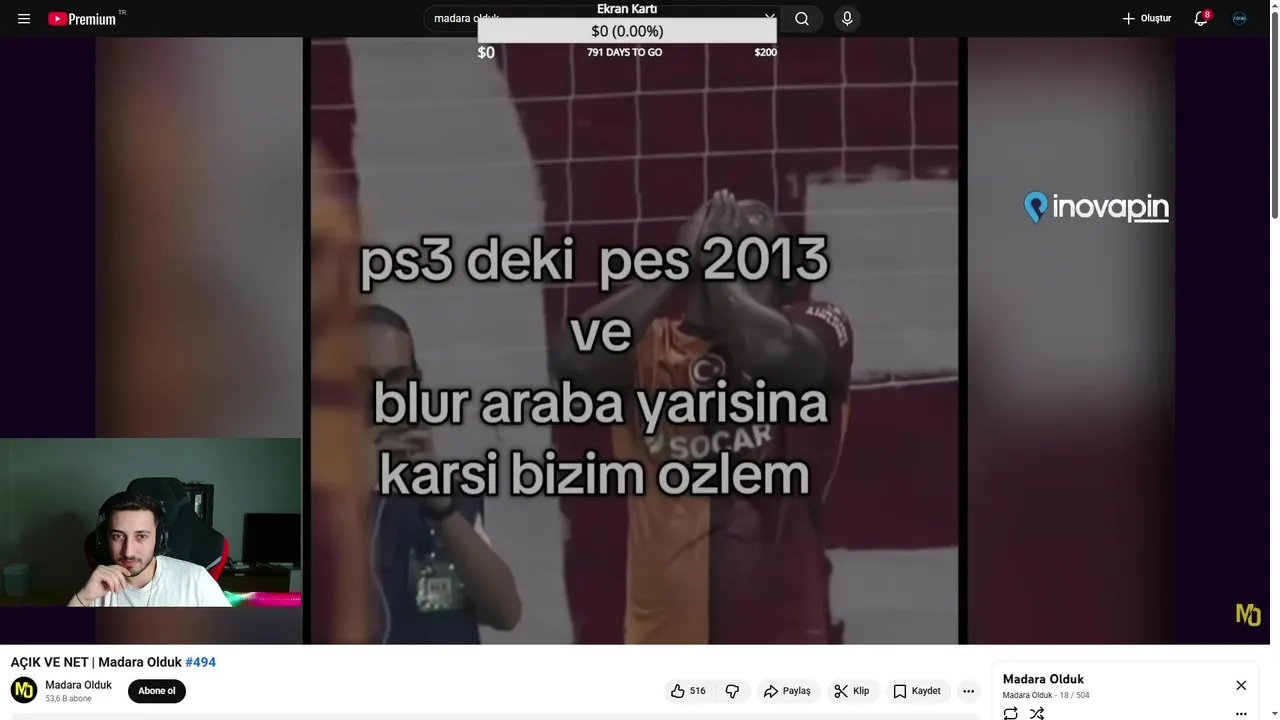This screenshot has width=1280, height=720.
Task: Open the hamburger guide menu
Action: click(x=24, y=19)
